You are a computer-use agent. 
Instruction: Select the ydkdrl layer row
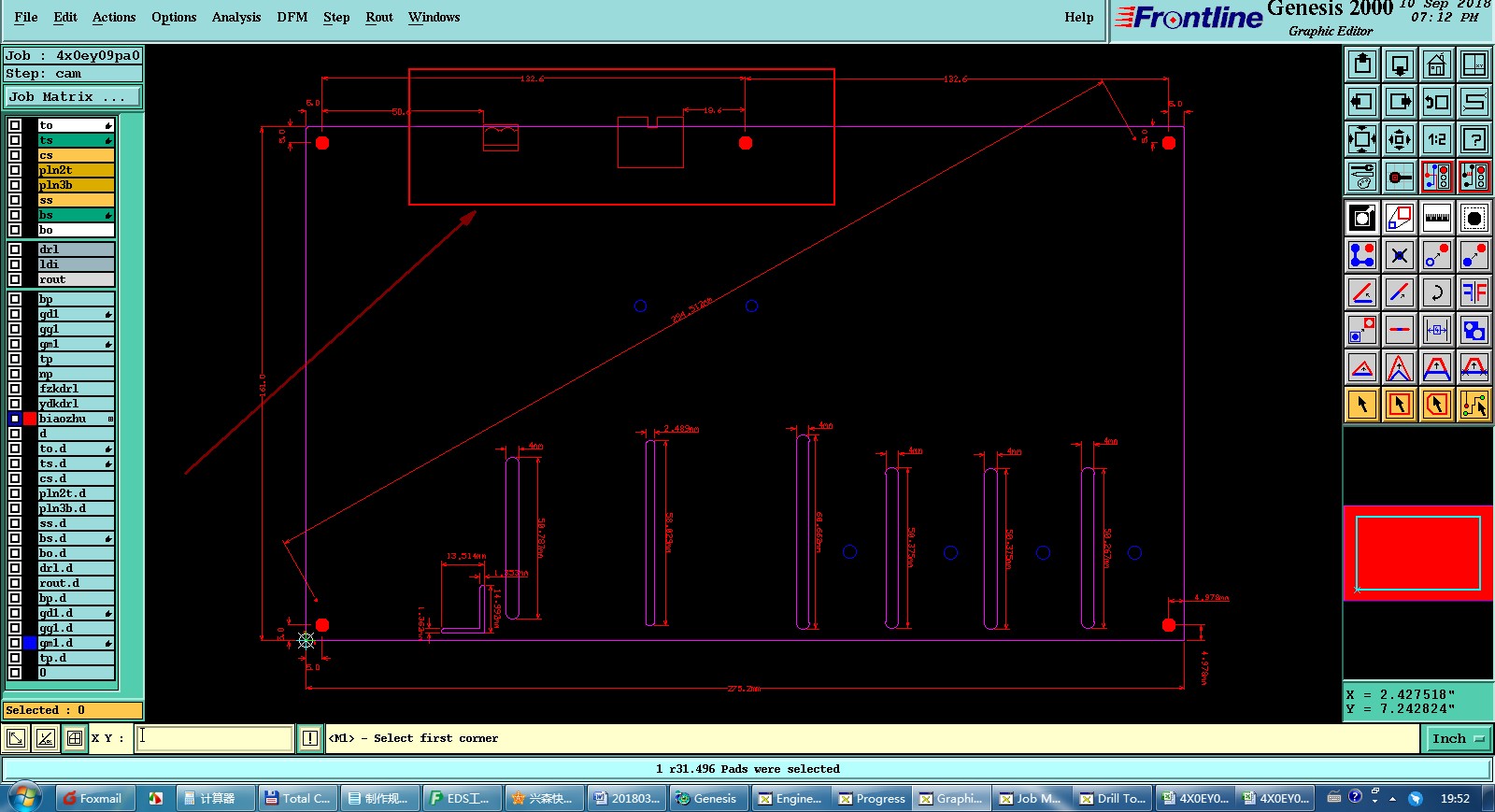coord(76,404)
